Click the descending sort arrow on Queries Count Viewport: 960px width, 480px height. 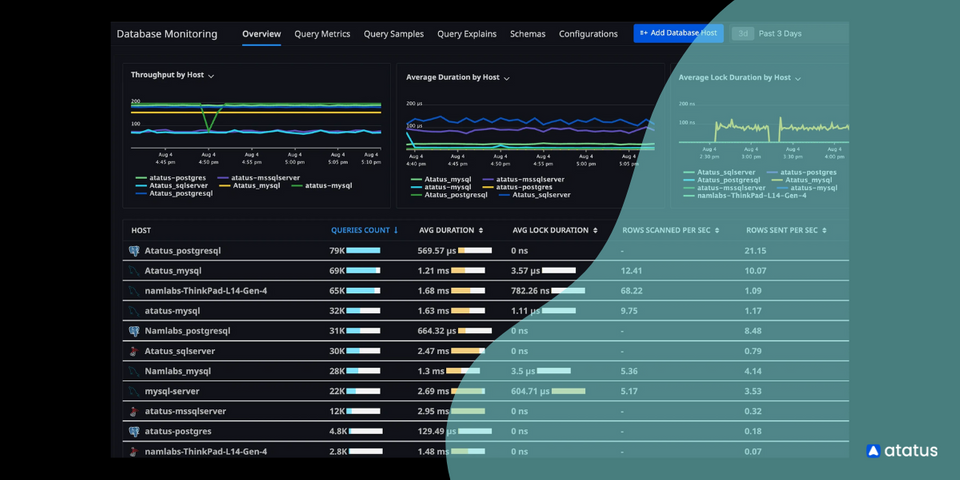(396, 230)
